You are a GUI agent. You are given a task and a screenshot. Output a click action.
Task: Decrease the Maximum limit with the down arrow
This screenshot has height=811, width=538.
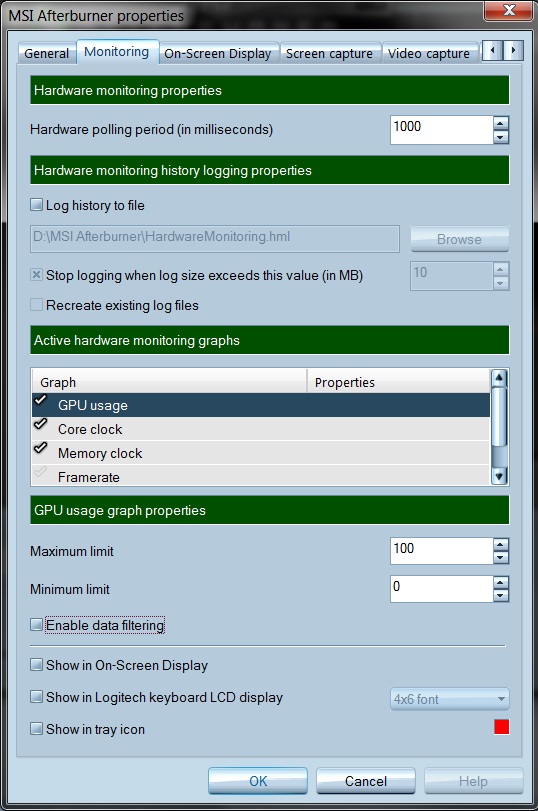tap(500, 558)
